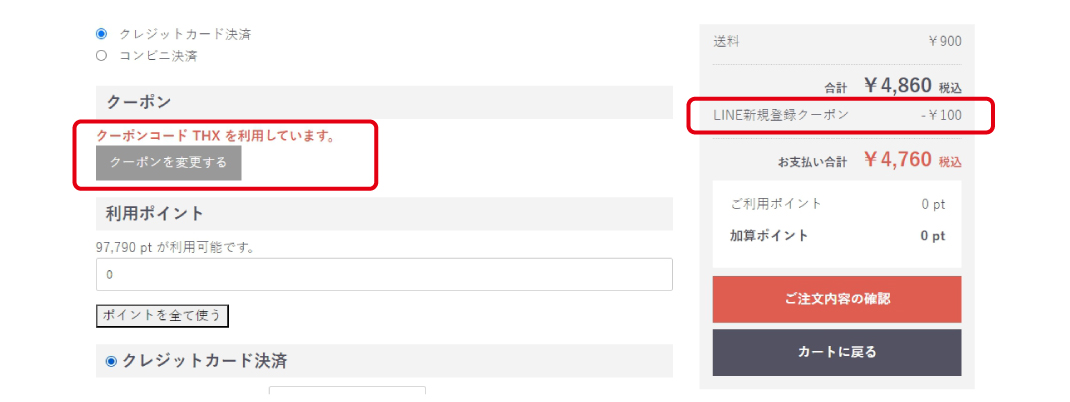Viewport: 1070px width, 402px height.
Task: Select the radio in the bold クレジットカード決済 heading
Action: pos(111,361)
